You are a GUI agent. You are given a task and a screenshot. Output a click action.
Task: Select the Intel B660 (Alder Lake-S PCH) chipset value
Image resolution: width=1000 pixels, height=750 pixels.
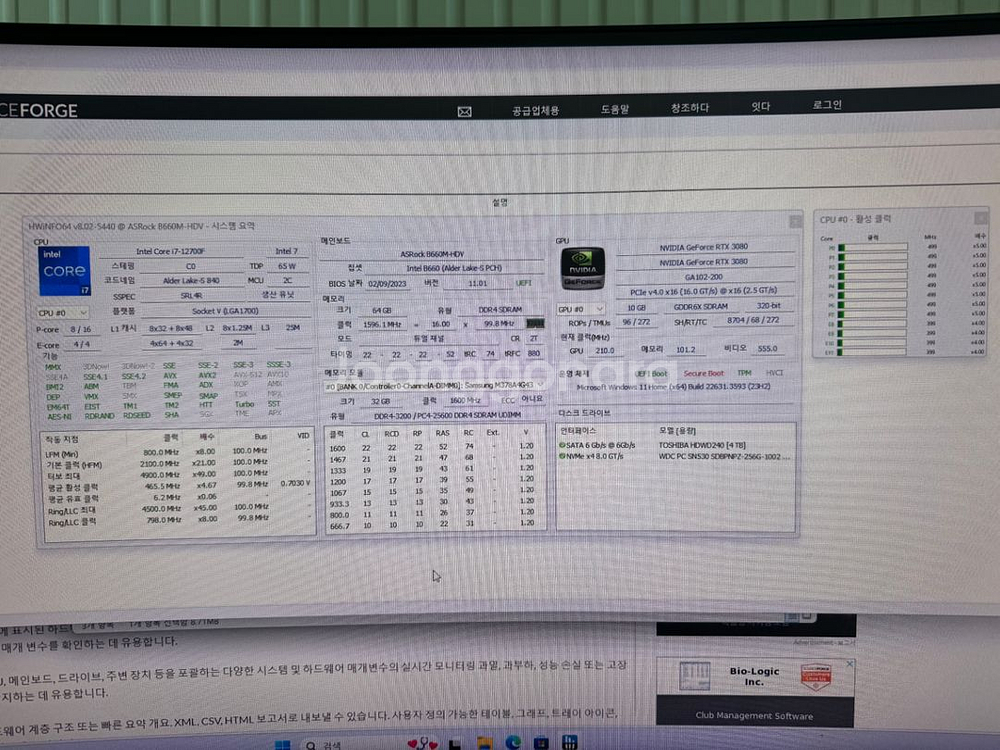pos(453,268)
